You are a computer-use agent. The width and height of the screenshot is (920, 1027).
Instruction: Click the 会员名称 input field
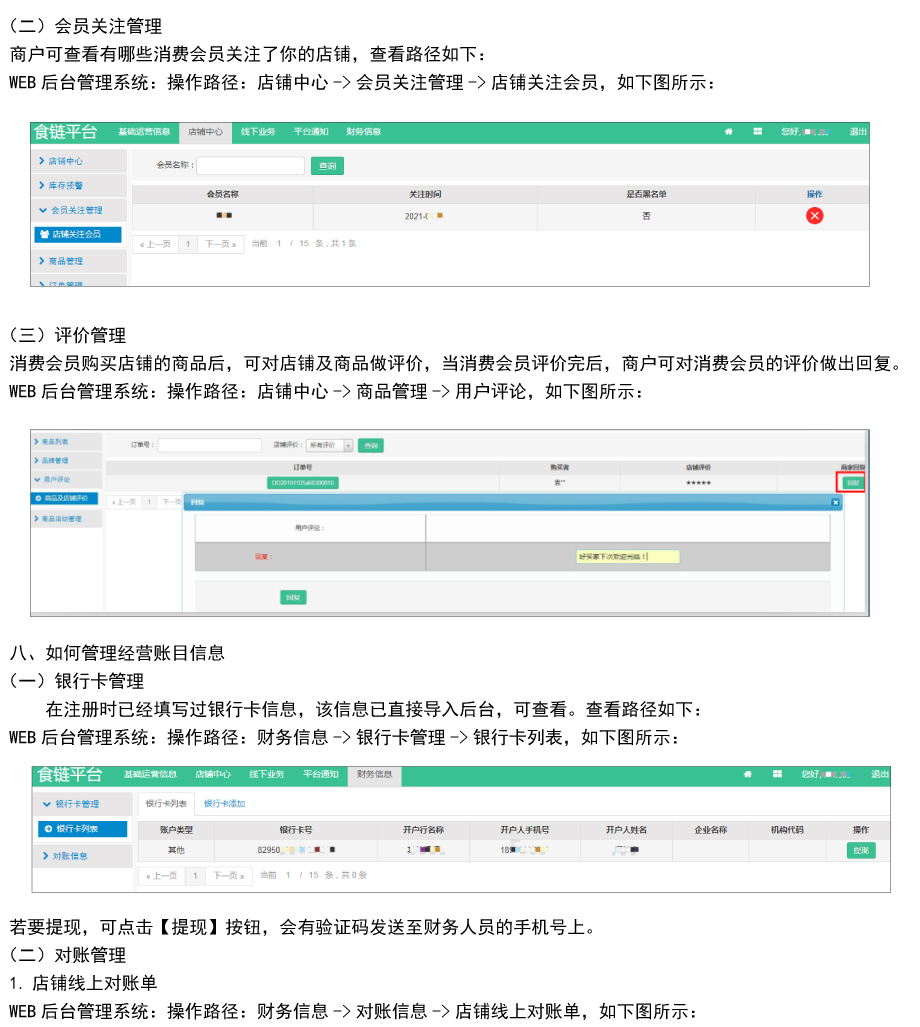coord(250,165)
